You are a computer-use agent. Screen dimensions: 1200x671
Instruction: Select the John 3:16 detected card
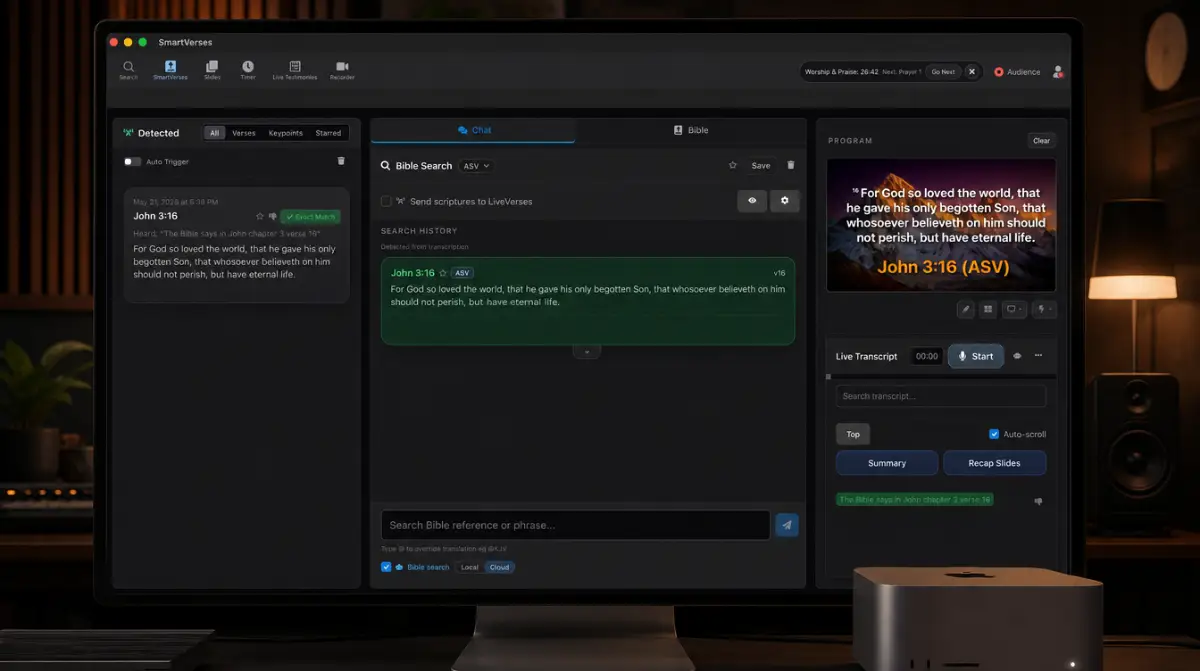[237, 244]
